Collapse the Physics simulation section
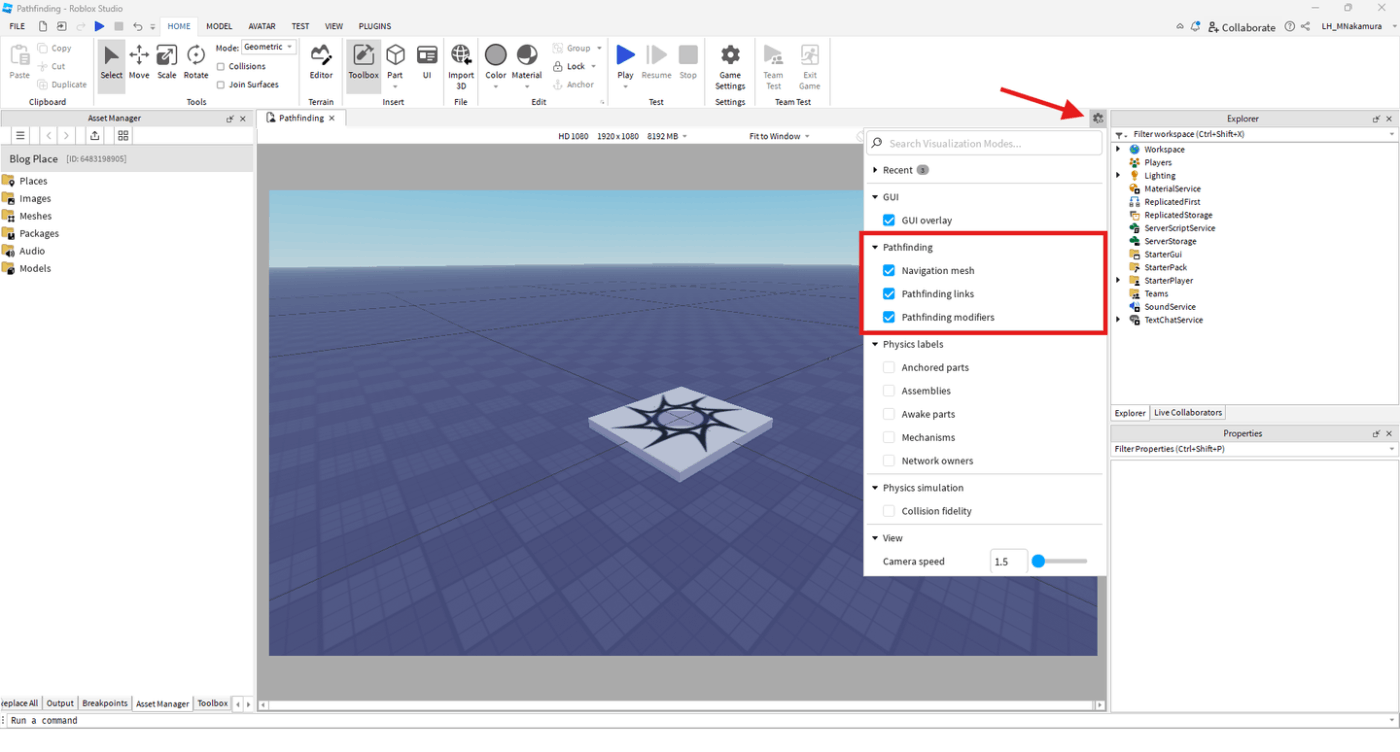This screenshot has height=752, width=1400. (x=875, y=488)
